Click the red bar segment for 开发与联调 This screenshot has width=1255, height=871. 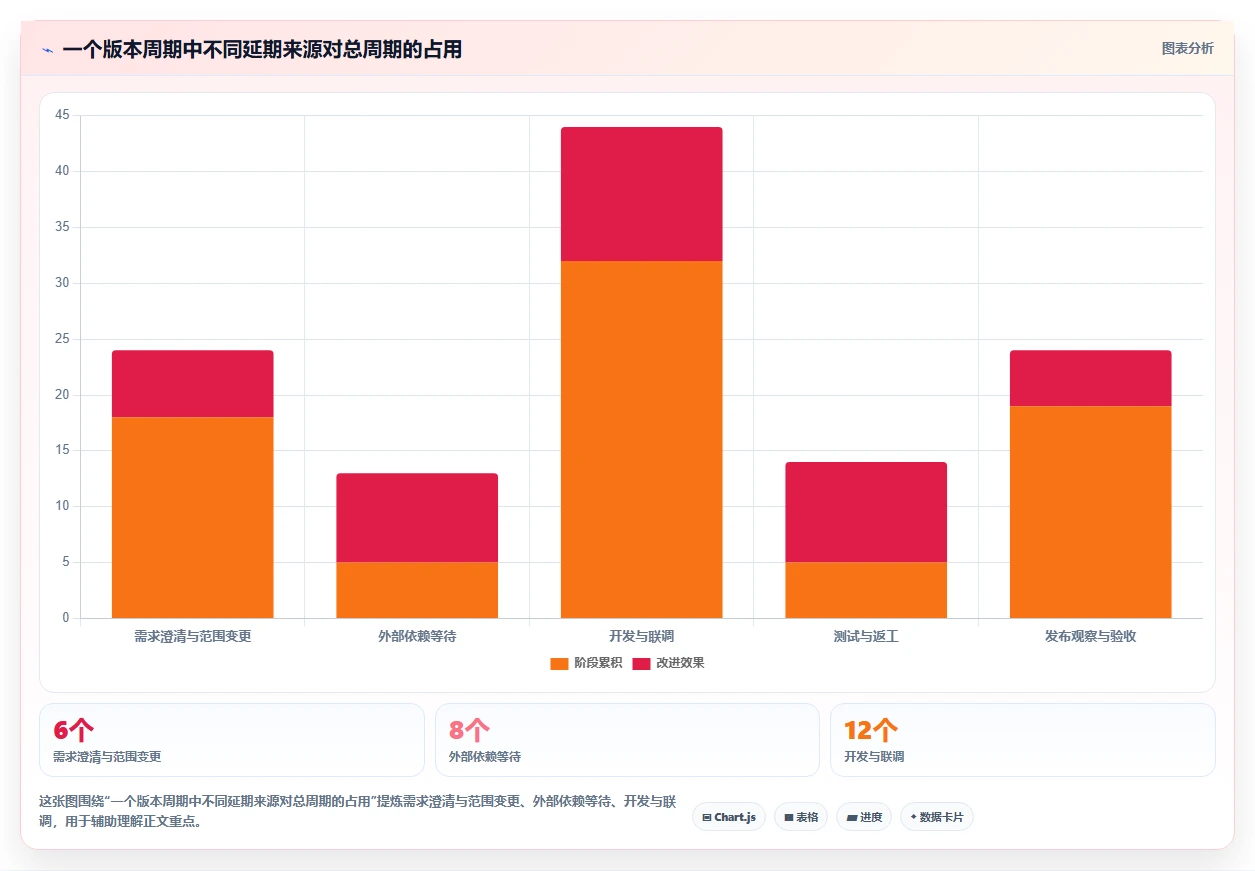[642, 194]
